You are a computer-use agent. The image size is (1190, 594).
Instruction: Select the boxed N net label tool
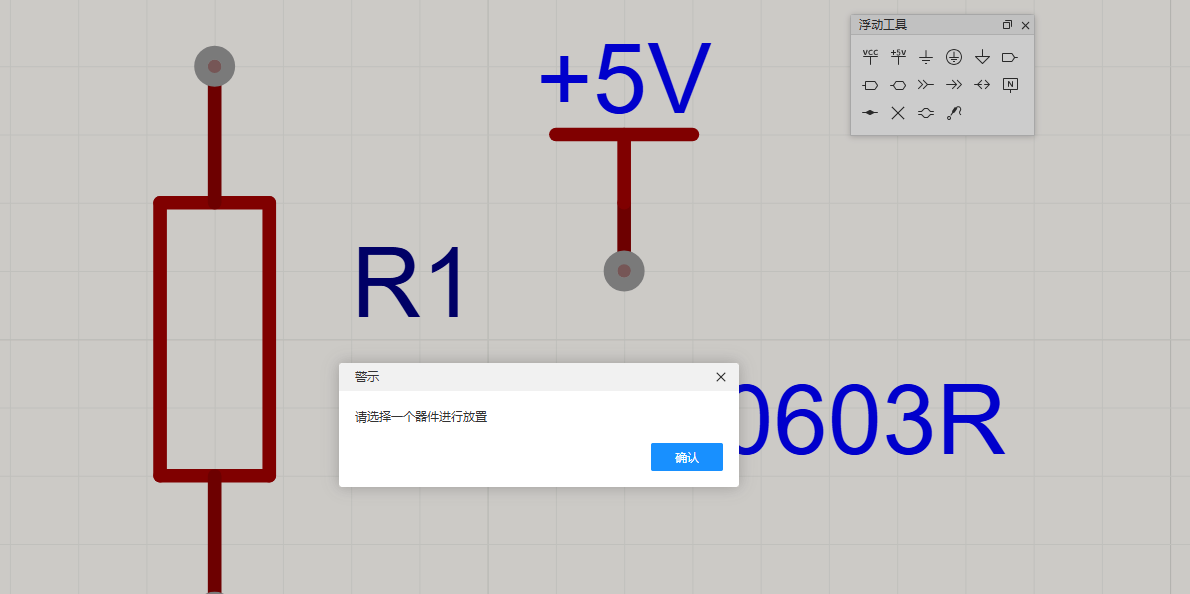pos(1010,85)
